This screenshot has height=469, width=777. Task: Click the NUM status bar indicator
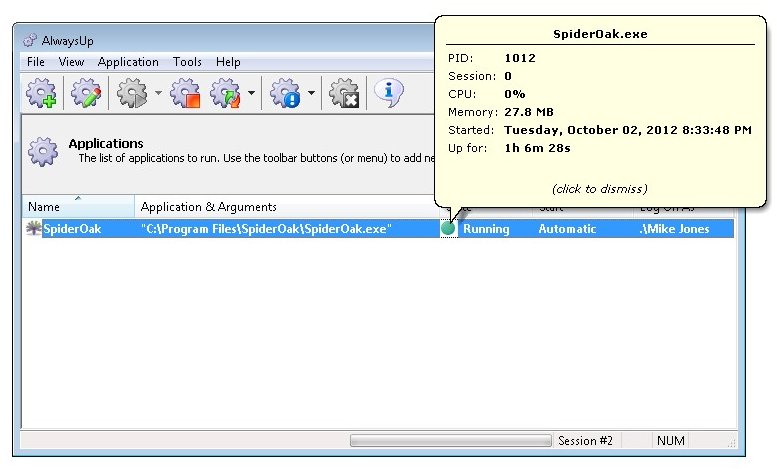(670, 440)
